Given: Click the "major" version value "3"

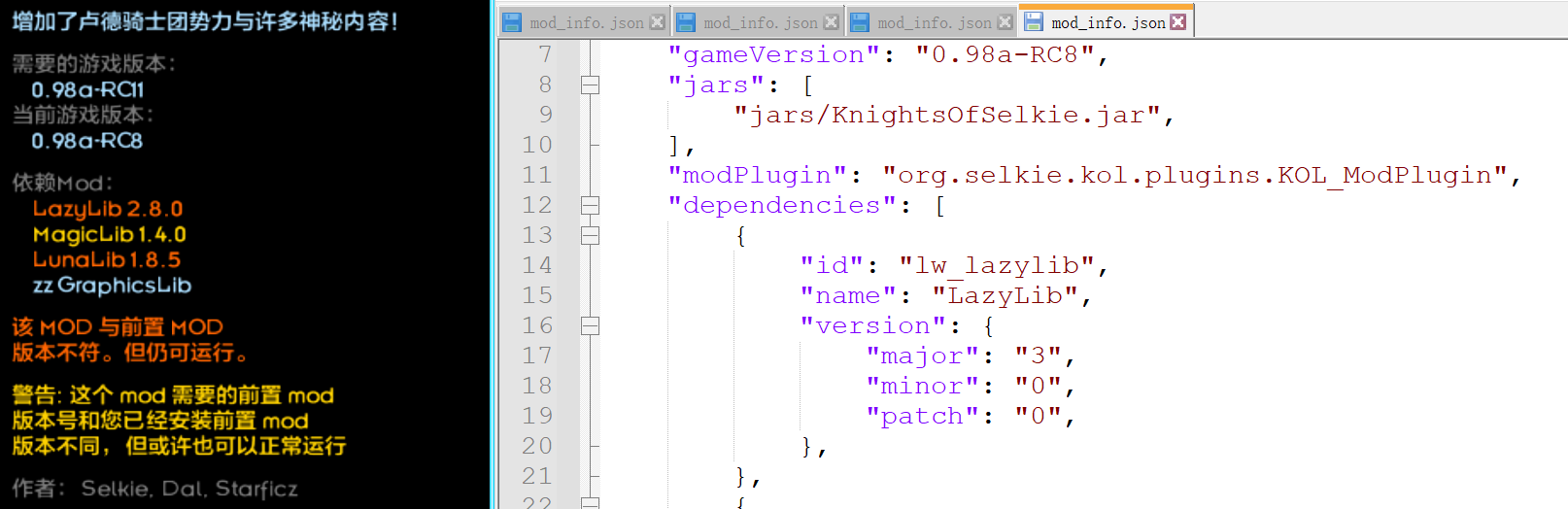Looking at the screenshot, I should pyautogui.click(x=1038, y=356).
